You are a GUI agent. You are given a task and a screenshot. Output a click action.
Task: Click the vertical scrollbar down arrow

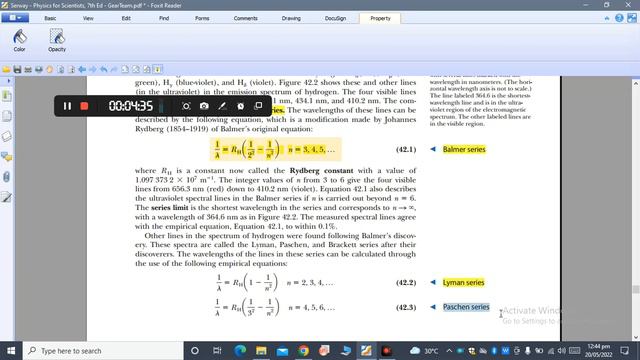636,337
